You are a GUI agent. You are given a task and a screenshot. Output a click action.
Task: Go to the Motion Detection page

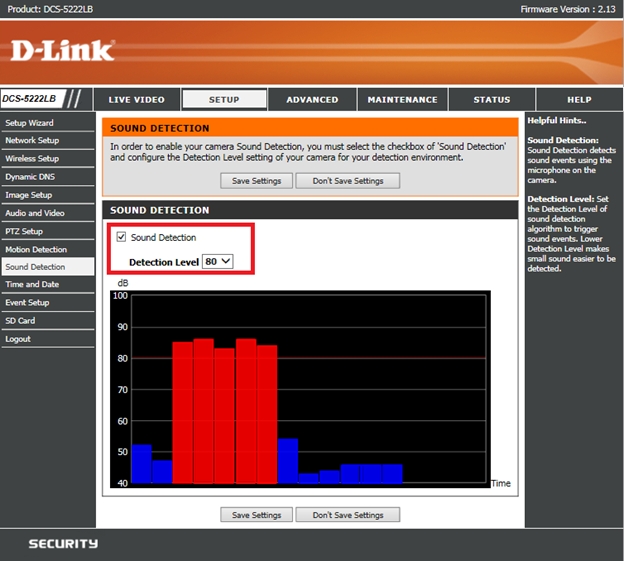click(36, 249)
